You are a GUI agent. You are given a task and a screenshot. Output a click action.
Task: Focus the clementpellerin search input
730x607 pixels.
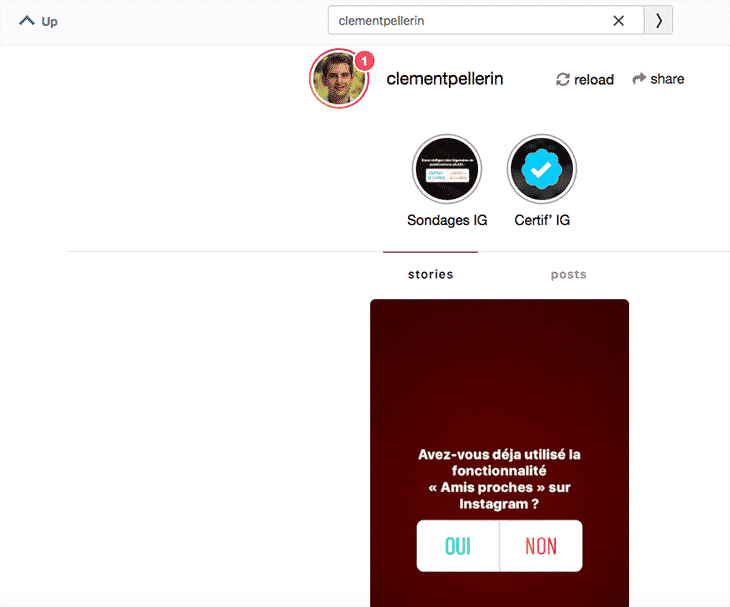coord(470,20)
